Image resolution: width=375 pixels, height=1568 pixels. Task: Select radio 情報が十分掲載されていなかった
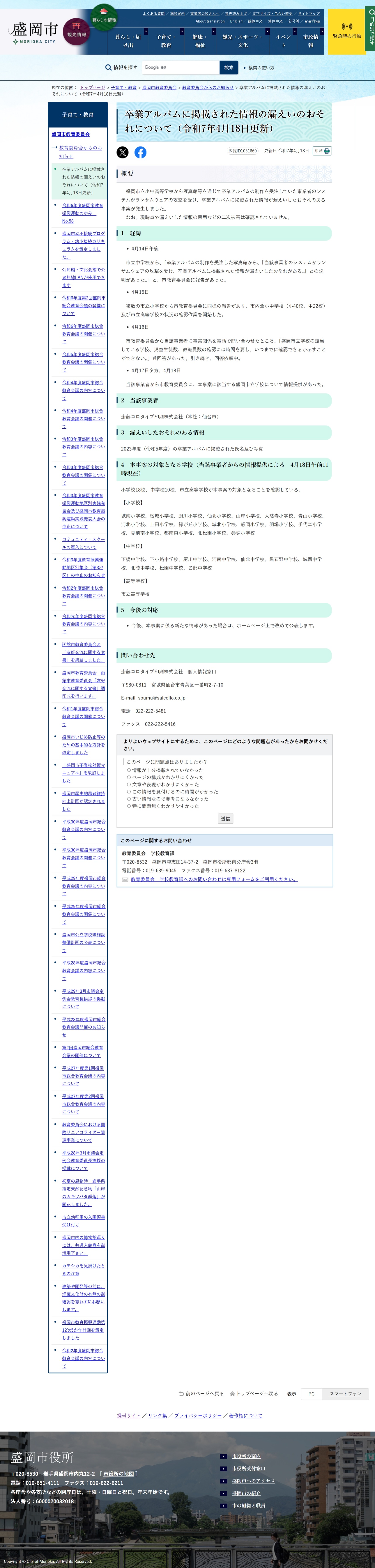[x=129, y=770]
